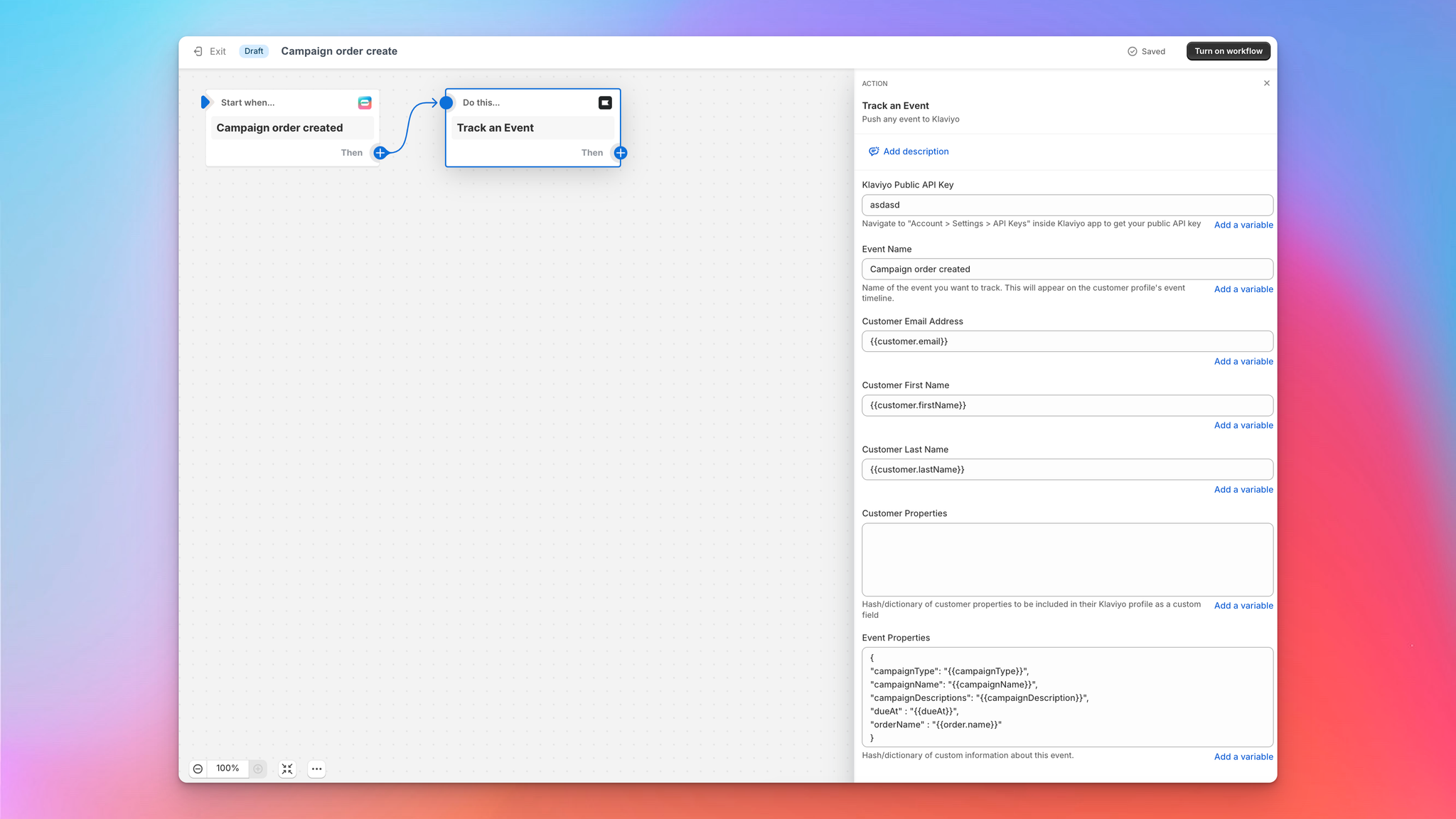Click the Add description comment icon
1456x819 pixels.
click(874, 151)
